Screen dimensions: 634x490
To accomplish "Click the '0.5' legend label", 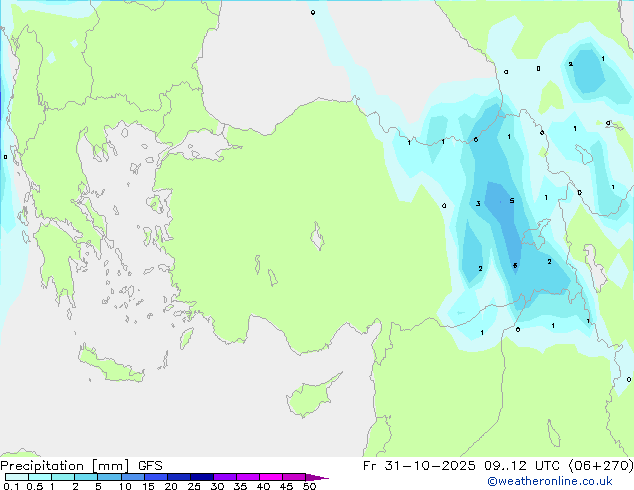I will 35,486.
